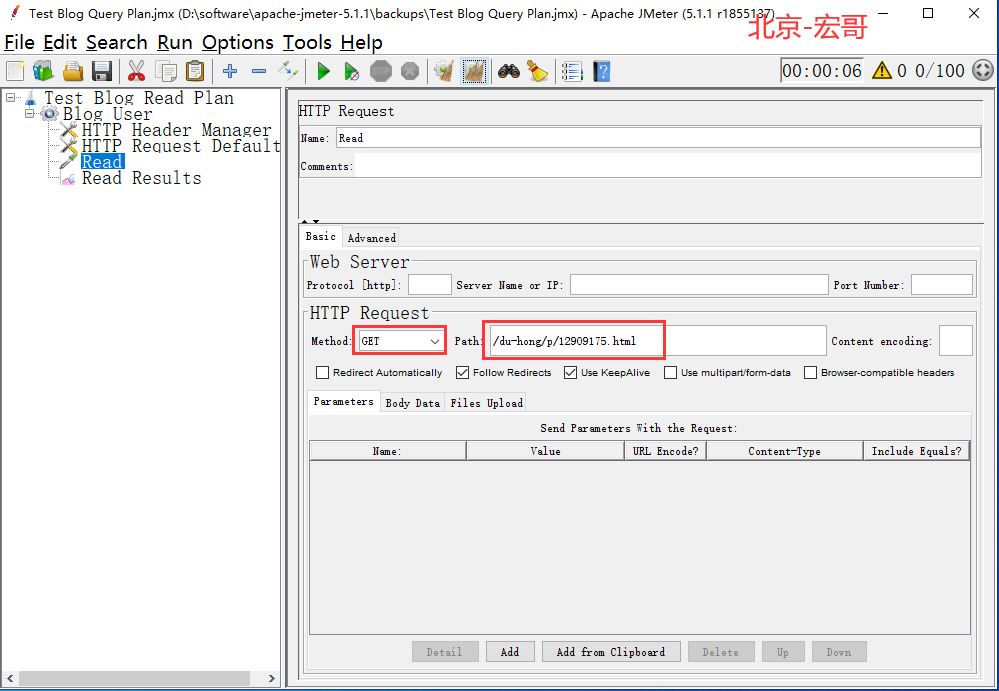The width and height of the screenshot is (999, 691).
Task: Click the Stop test icon
Action: click(x=381, y=71)
